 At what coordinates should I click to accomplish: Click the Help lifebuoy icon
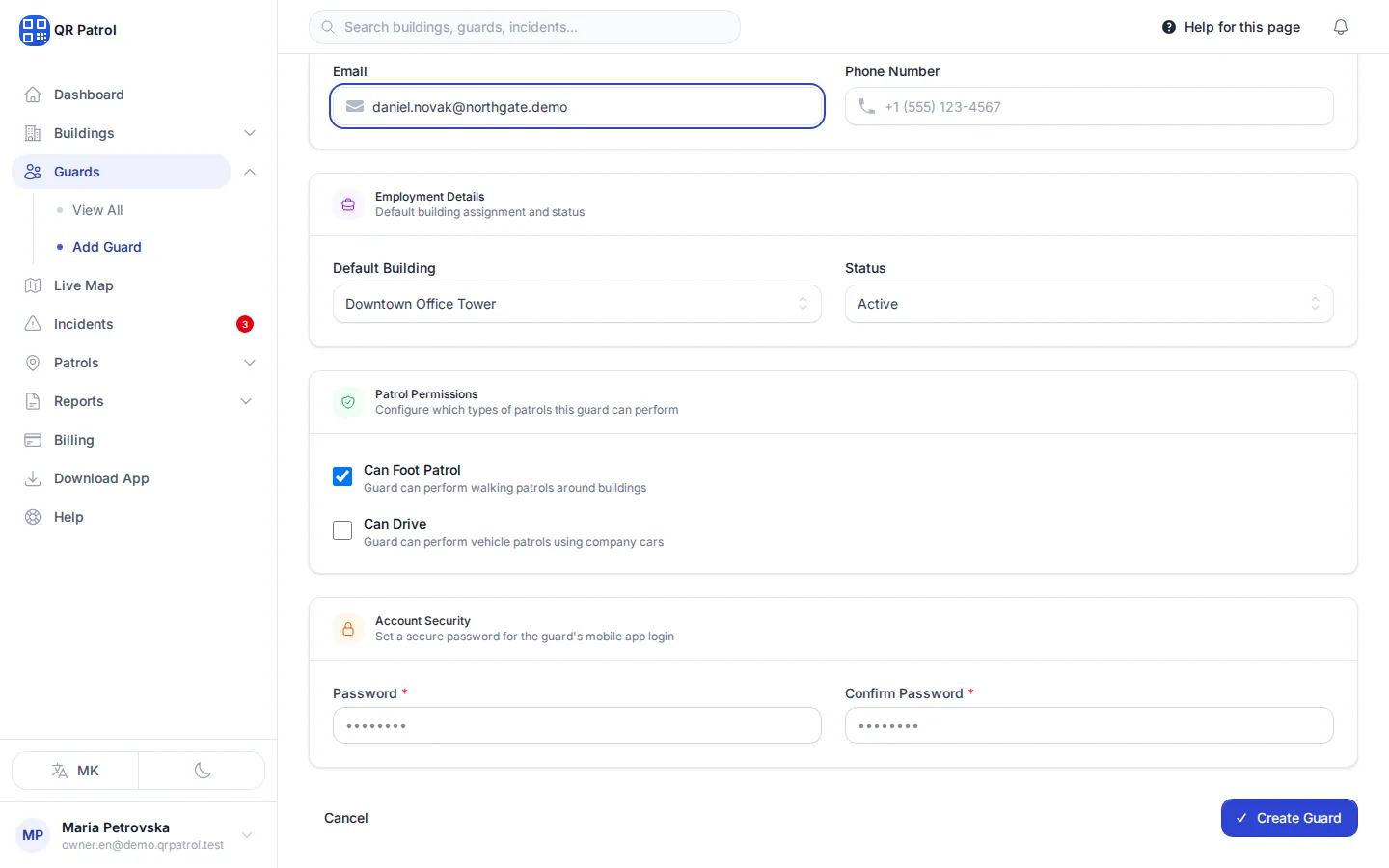point(33,517)
